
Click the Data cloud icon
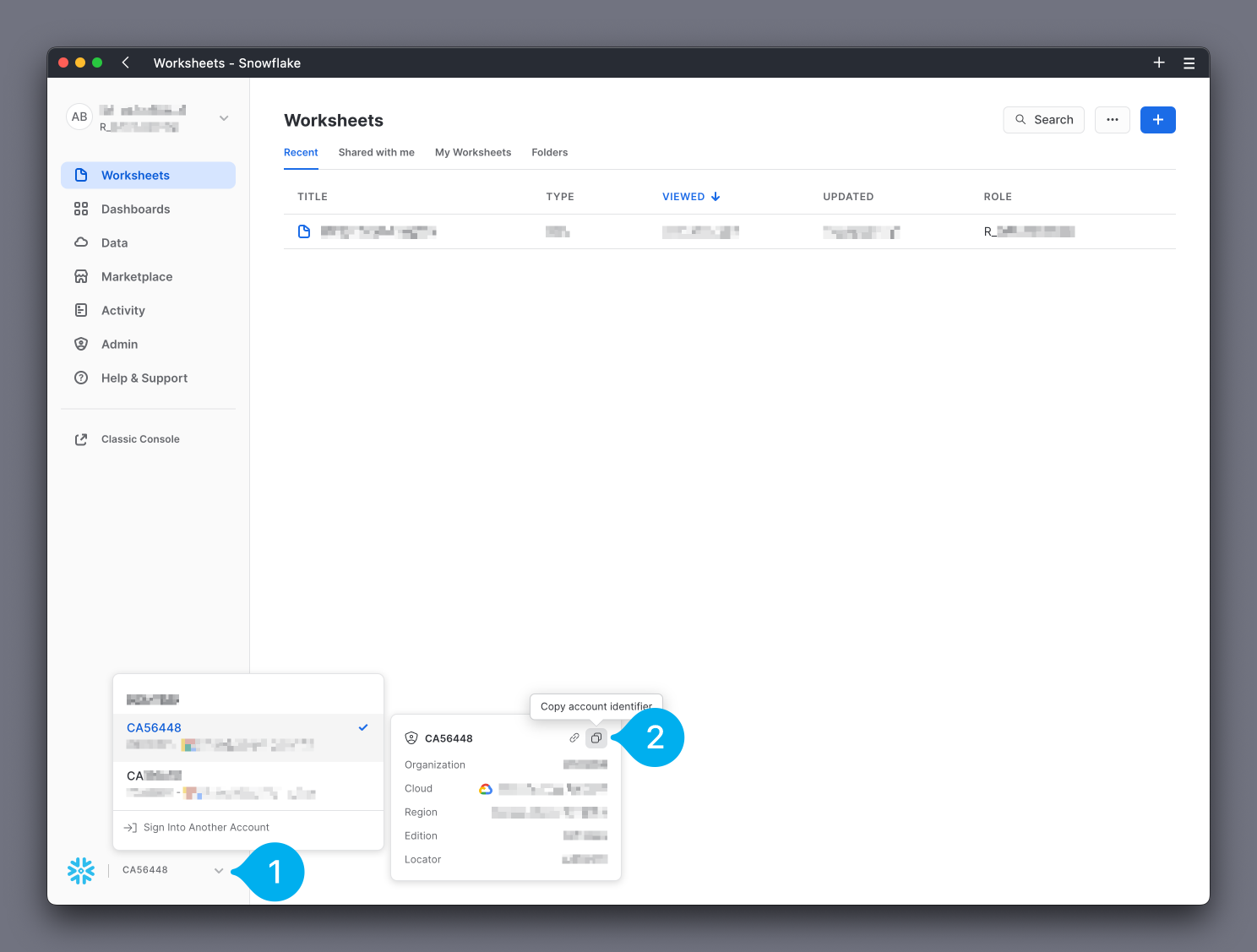[81, 242]
